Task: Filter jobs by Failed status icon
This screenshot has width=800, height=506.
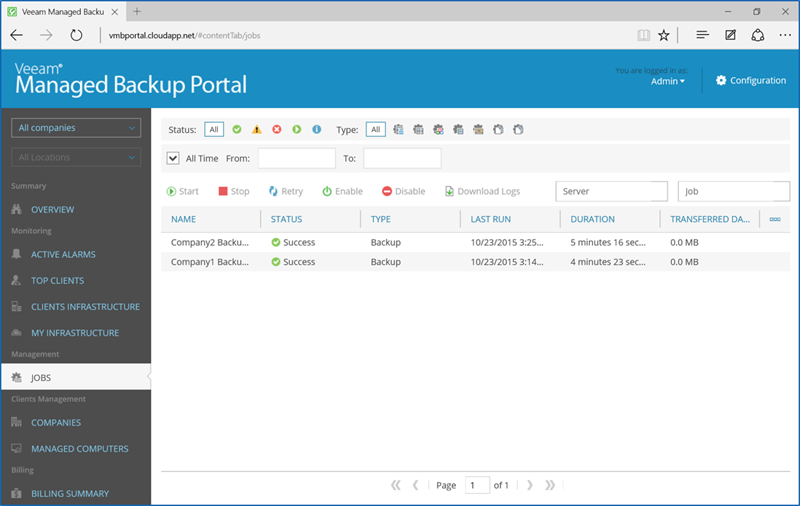Action: click(276, 130)
